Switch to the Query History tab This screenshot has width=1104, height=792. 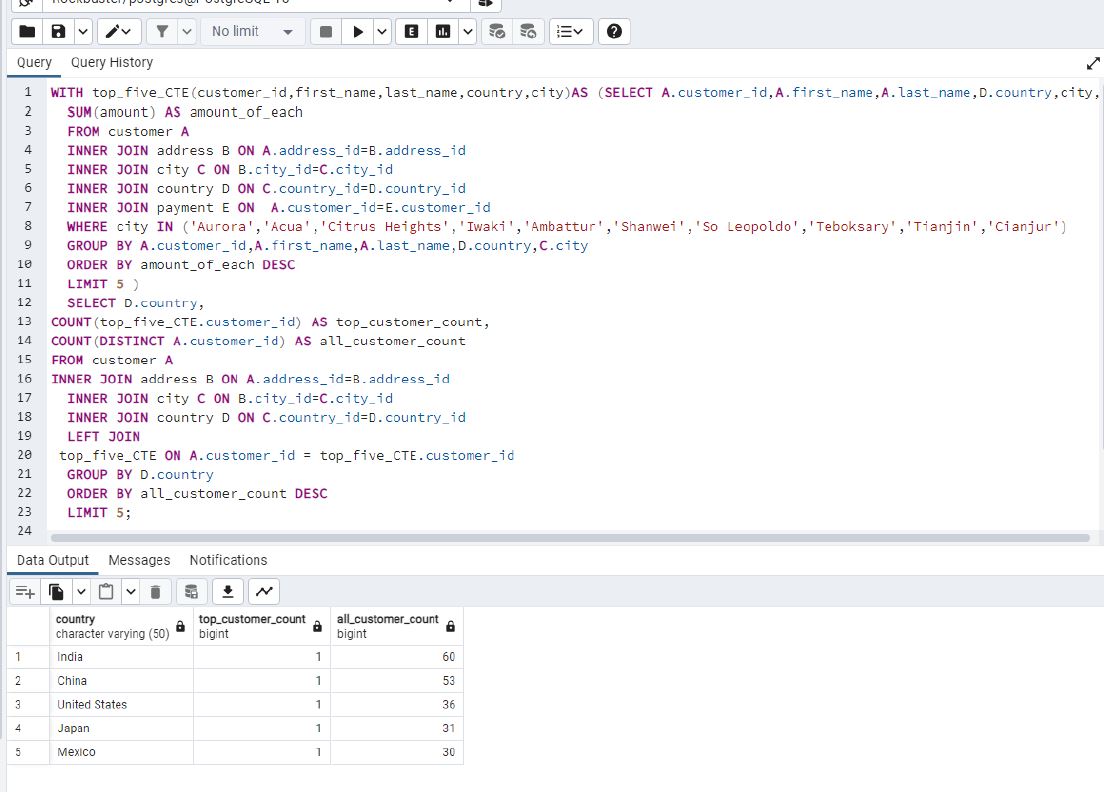click(x=111, y=62)
